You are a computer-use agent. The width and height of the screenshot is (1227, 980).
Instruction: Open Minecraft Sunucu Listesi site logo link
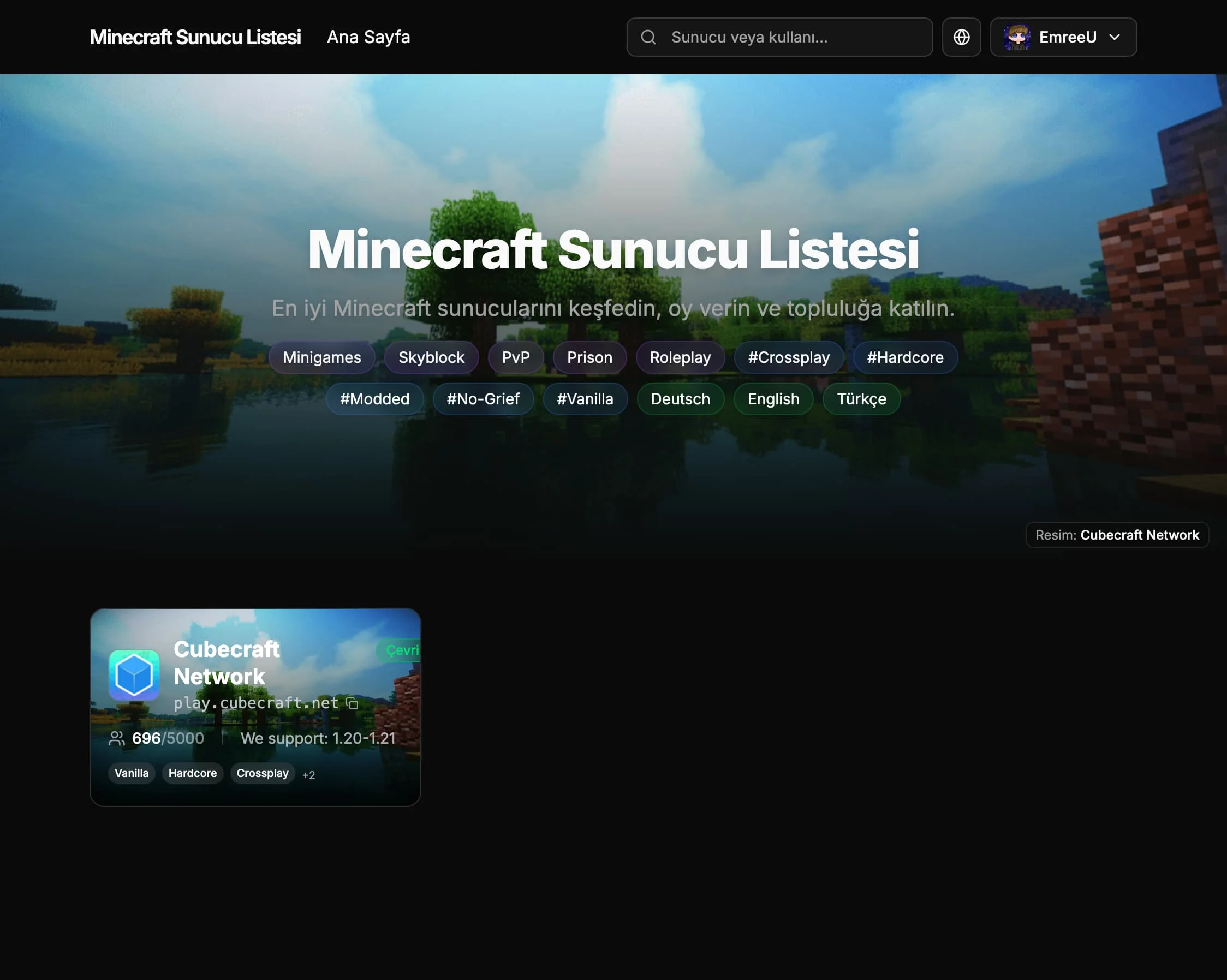(x=195, y=37)
